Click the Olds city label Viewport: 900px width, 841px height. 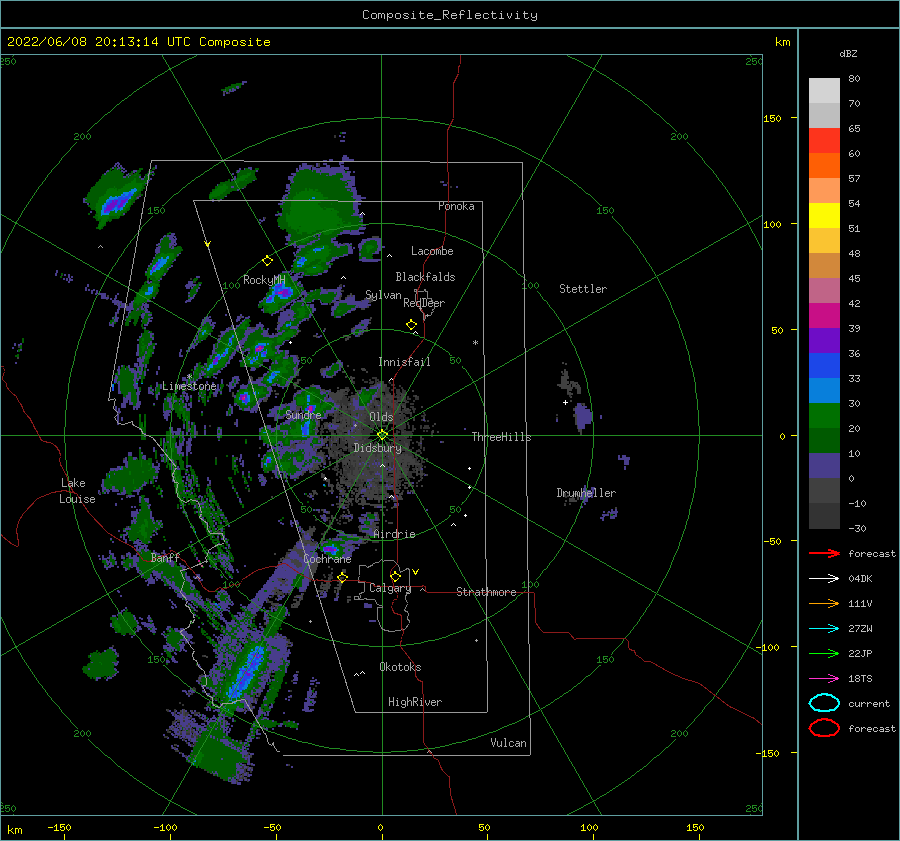[381, 417]
